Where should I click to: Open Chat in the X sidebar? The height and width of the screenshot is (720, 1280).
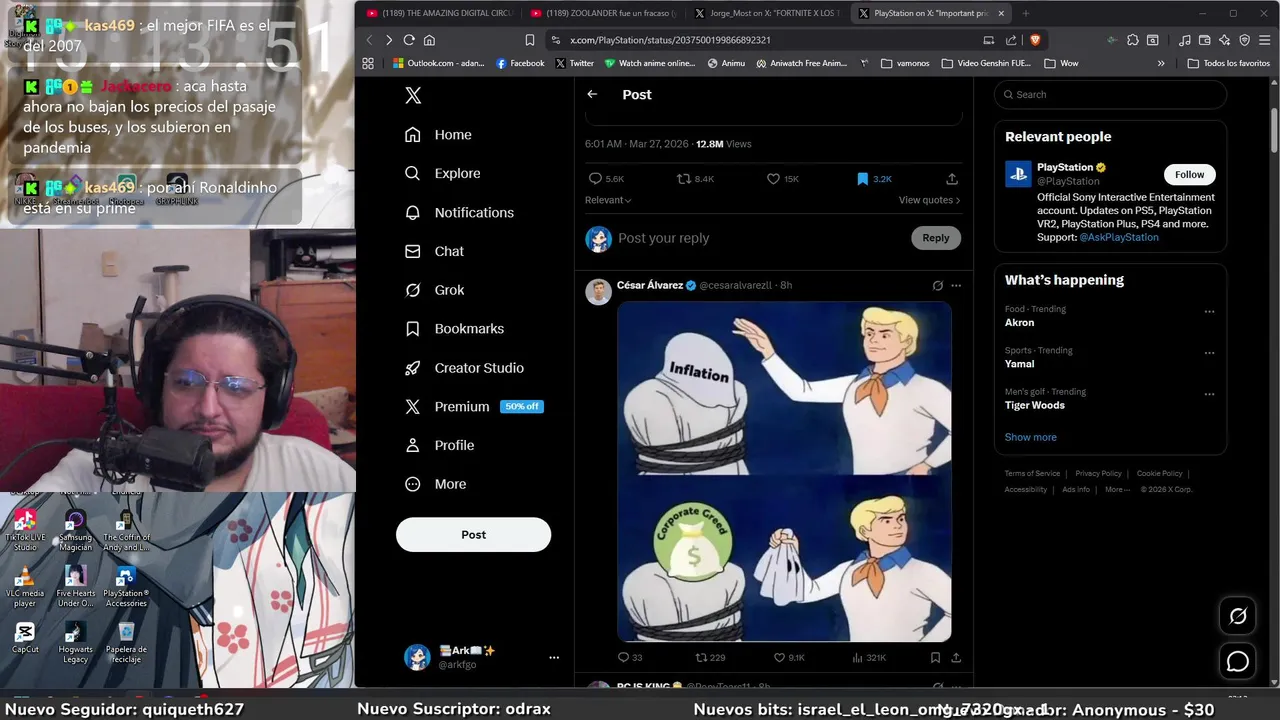[434, 251]
